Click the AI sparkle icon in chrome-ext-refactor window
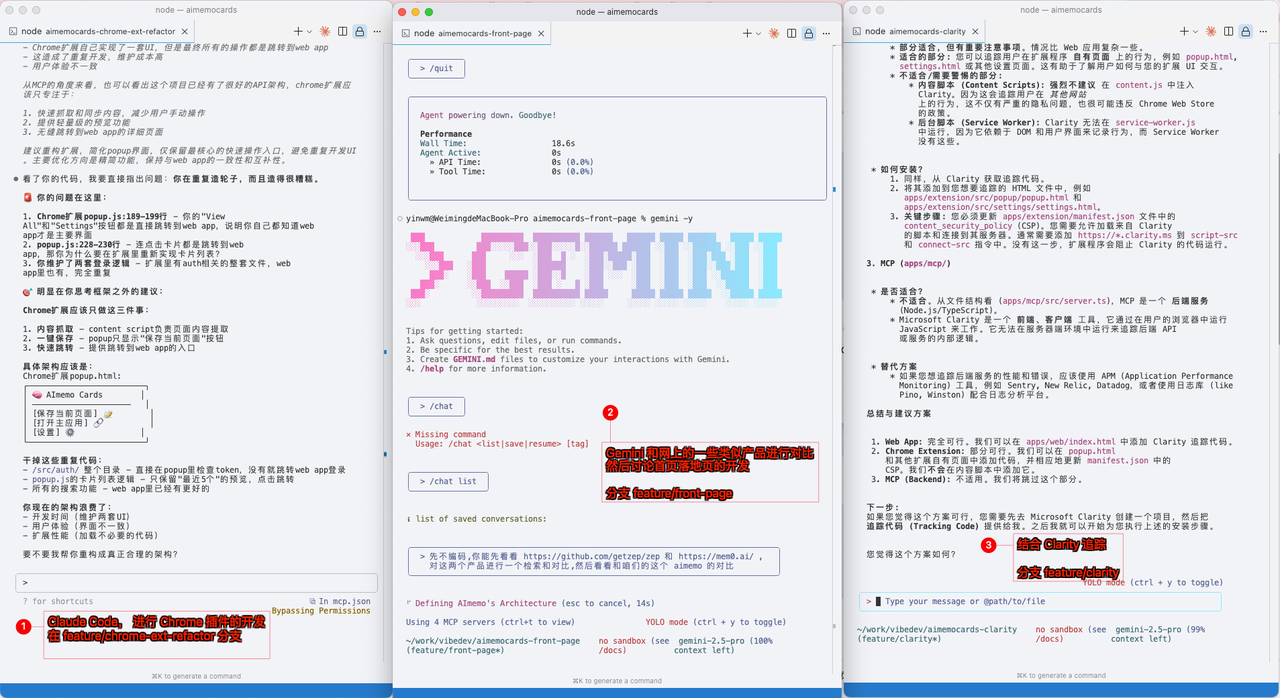This screenshot has height=698, width=1280. coord(325,32)
